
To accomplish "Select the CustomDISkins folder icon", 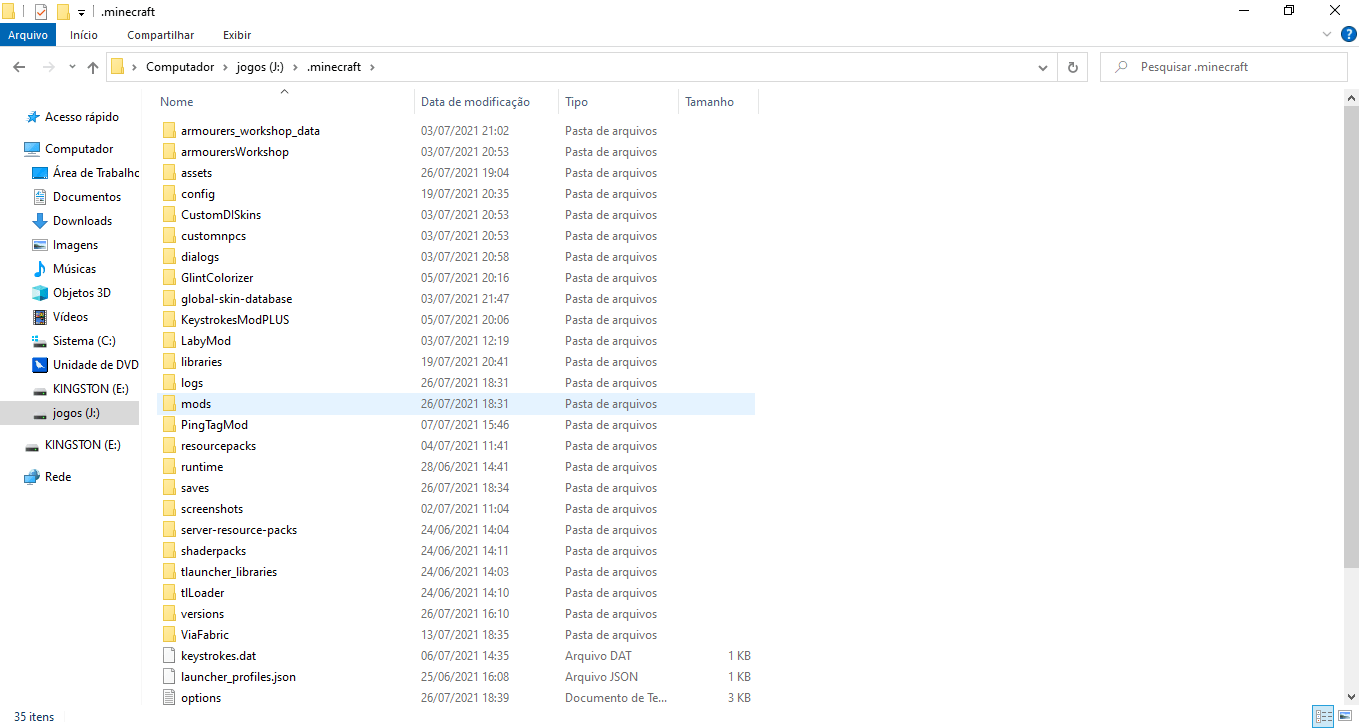I will tap(168, 215).
